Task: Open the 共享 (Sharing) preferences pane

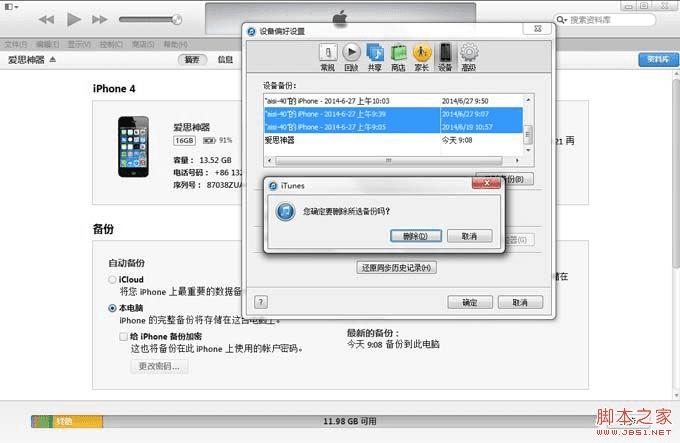Action: point(375,57)
